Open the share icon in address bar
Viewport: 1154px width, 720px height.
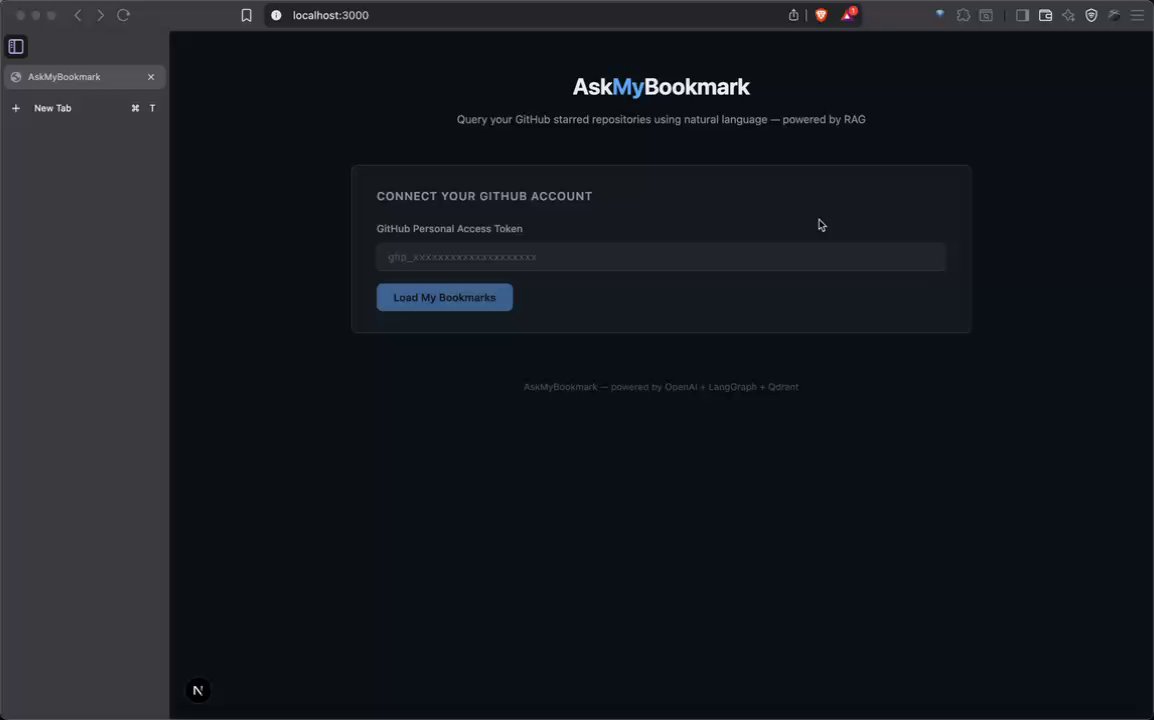[x=793, y=15]
